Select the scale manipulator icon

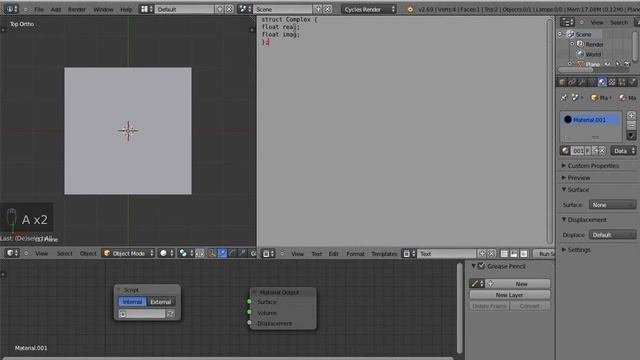click(x=242, y=253)
